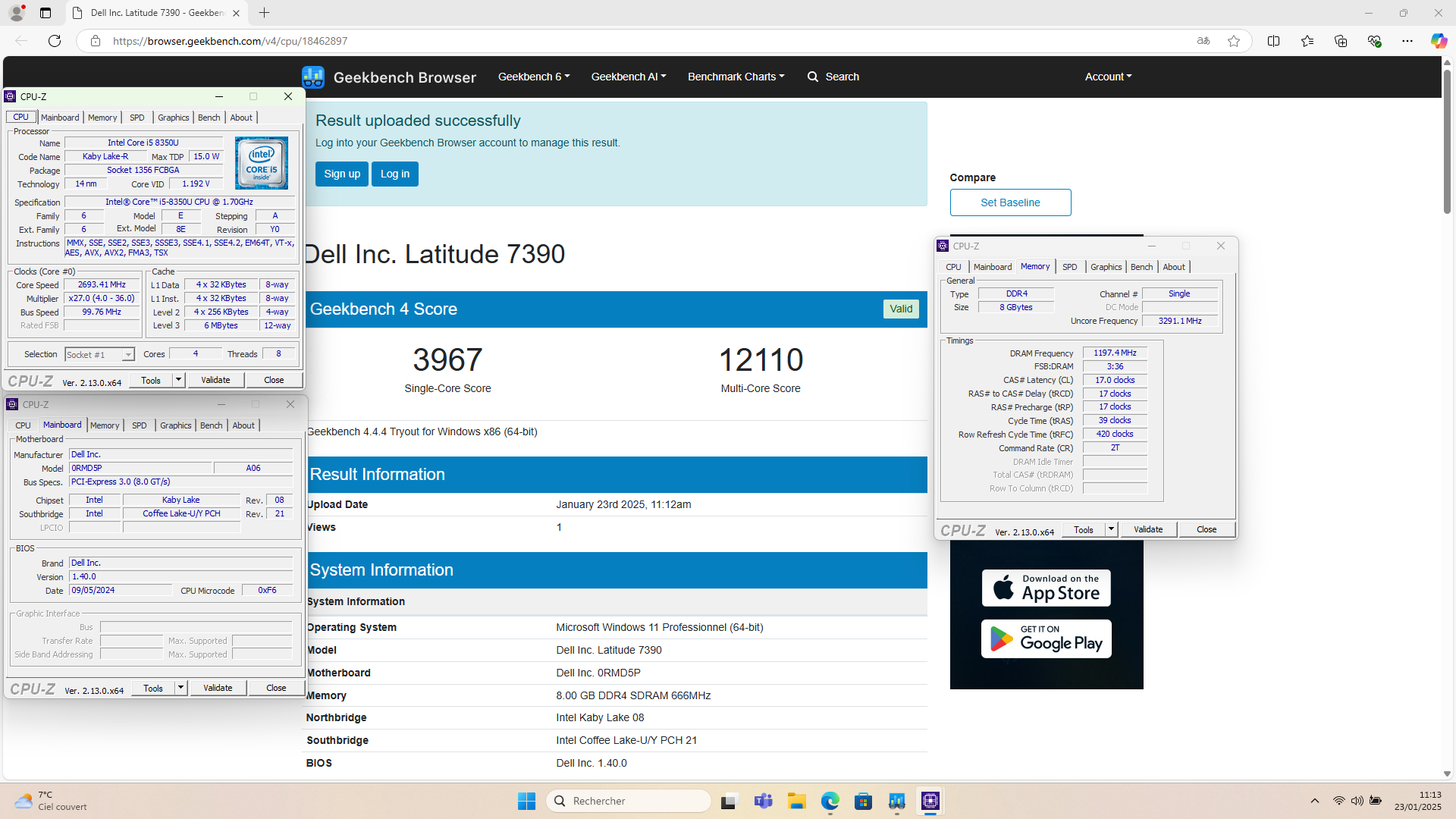Select CPU tab in CPU-Z Mainboard window
Image resolution: width=1456 pixels, height=819 pixels.
24,425
